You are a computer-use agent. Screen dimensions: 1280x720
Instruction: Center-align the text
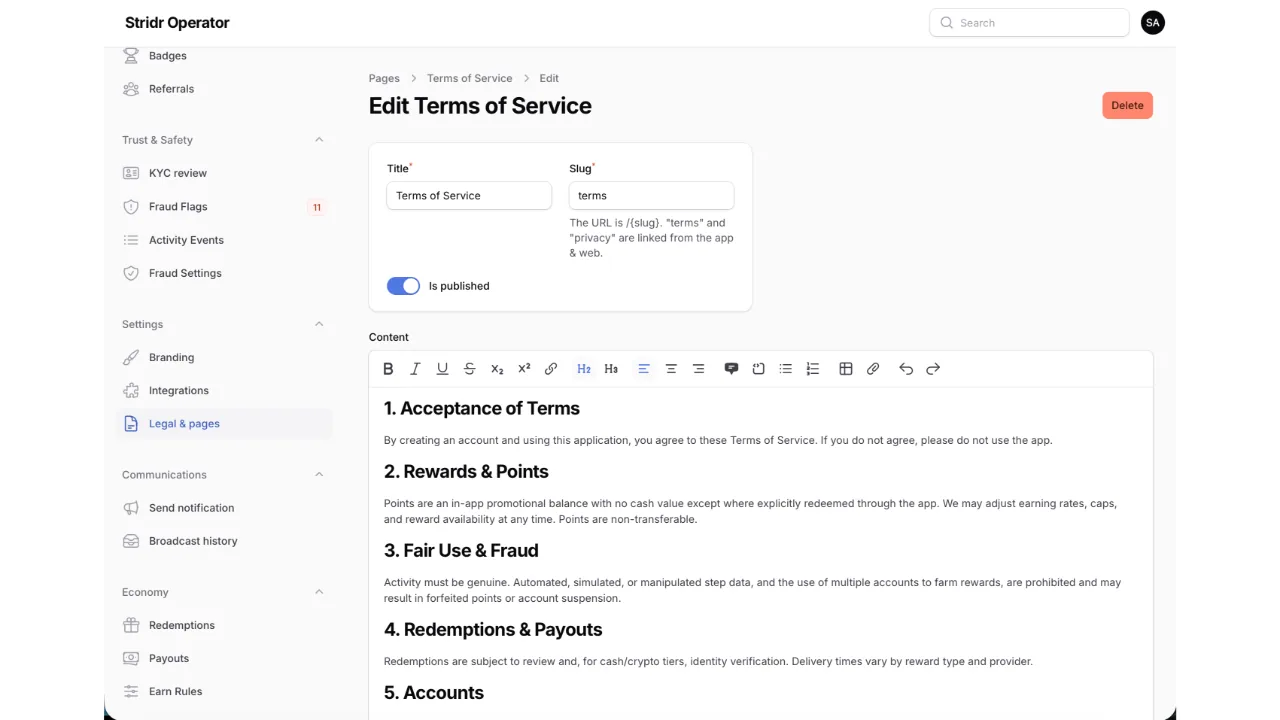(x=671, y=369)
